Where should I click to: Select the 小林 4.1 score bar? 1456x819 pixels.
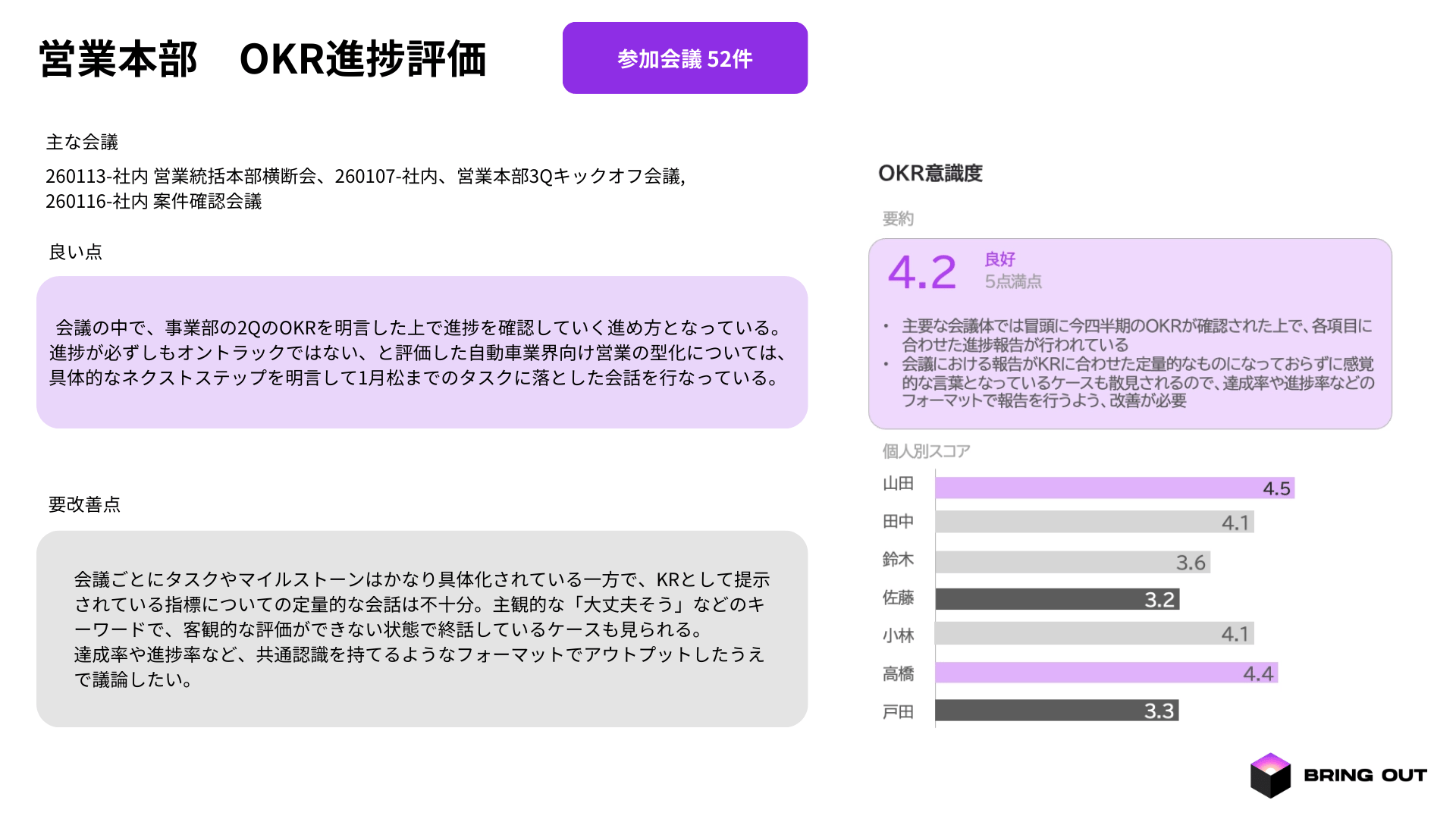coord(1094,633)
